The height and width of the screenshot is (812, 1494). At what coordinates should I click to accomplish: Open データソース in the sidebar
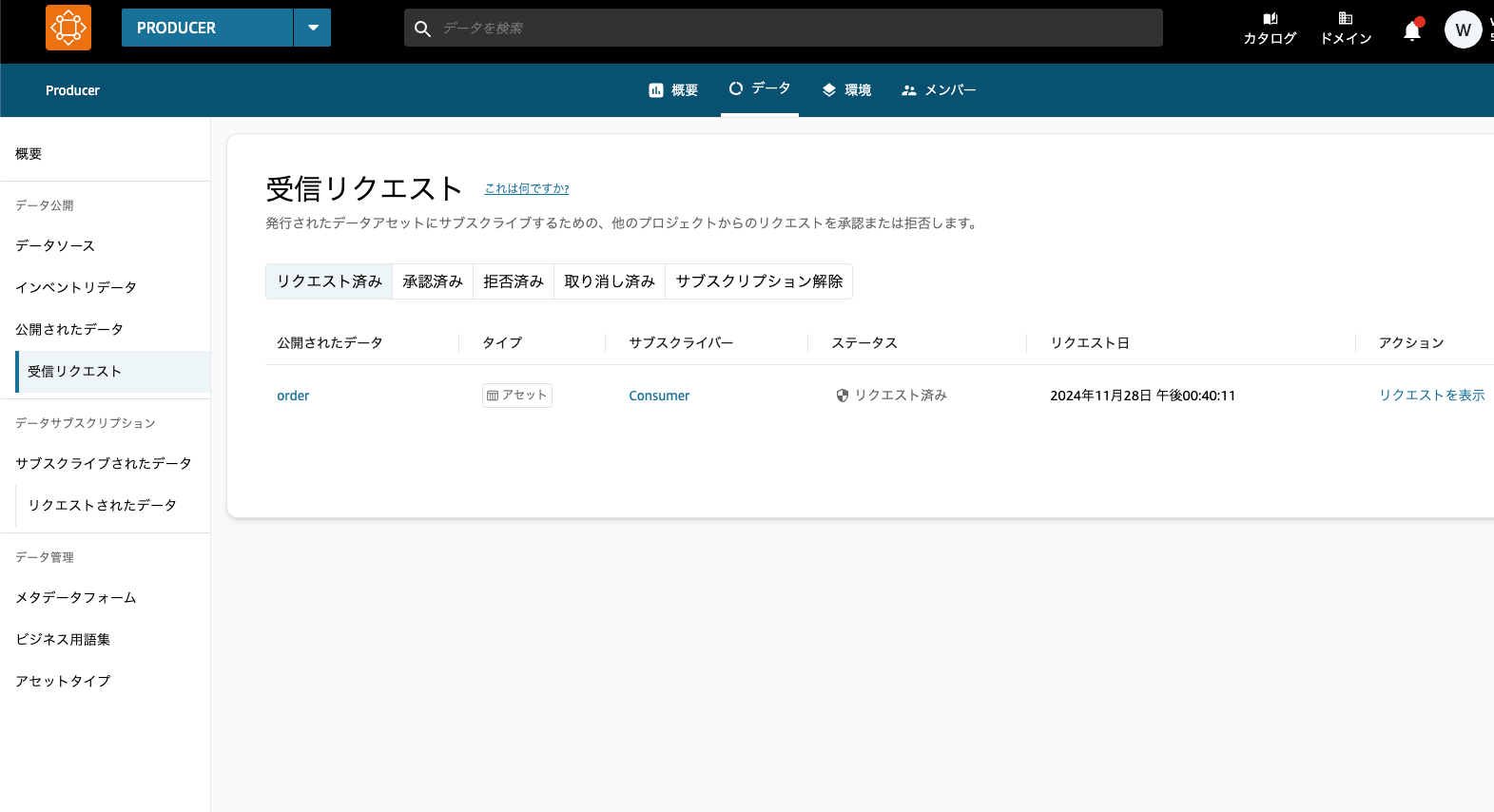[55, 245]
